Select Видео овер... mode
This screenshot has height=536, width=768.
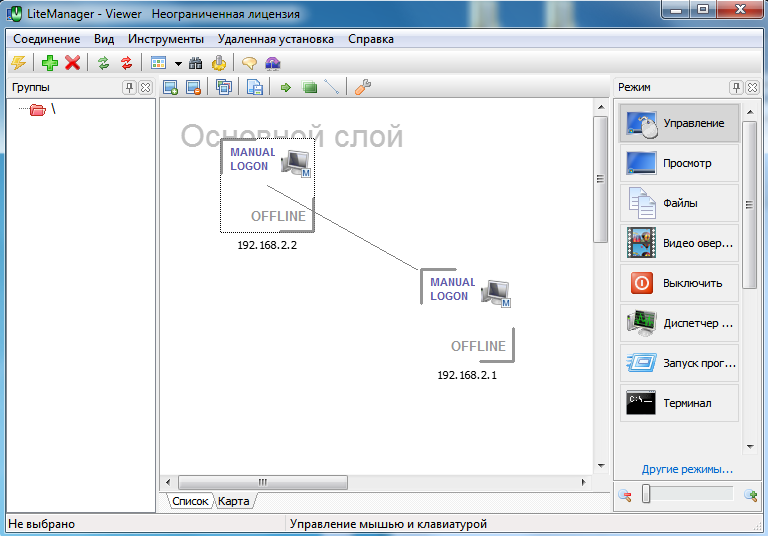(x=679, y=243)
